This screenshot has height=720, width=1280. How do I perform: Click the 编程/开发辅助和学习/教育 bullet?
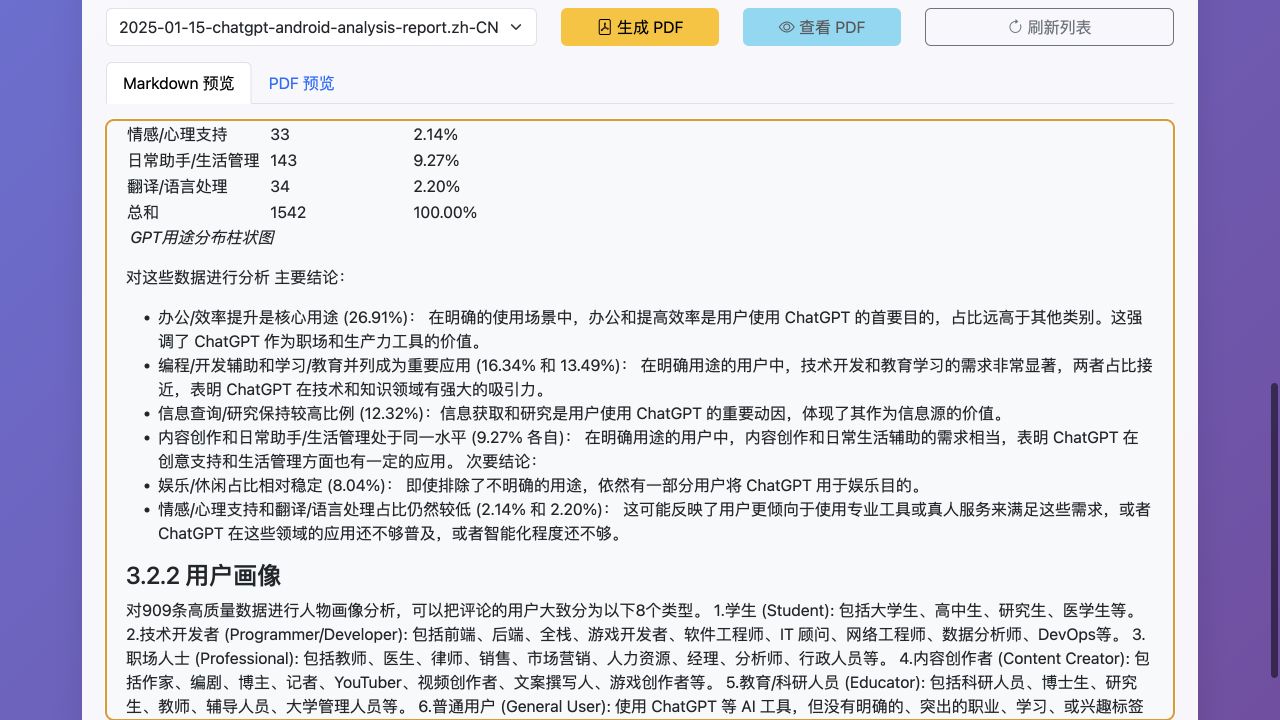coord(655,377)
